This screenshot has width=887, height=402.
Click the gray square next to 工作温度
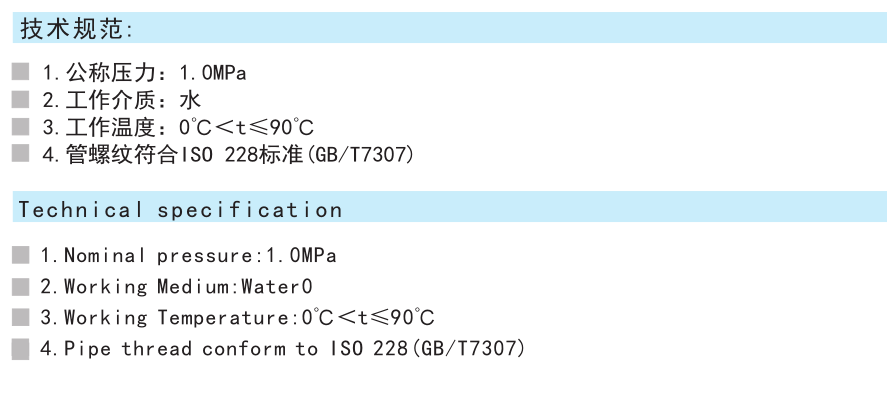(20, 126)
